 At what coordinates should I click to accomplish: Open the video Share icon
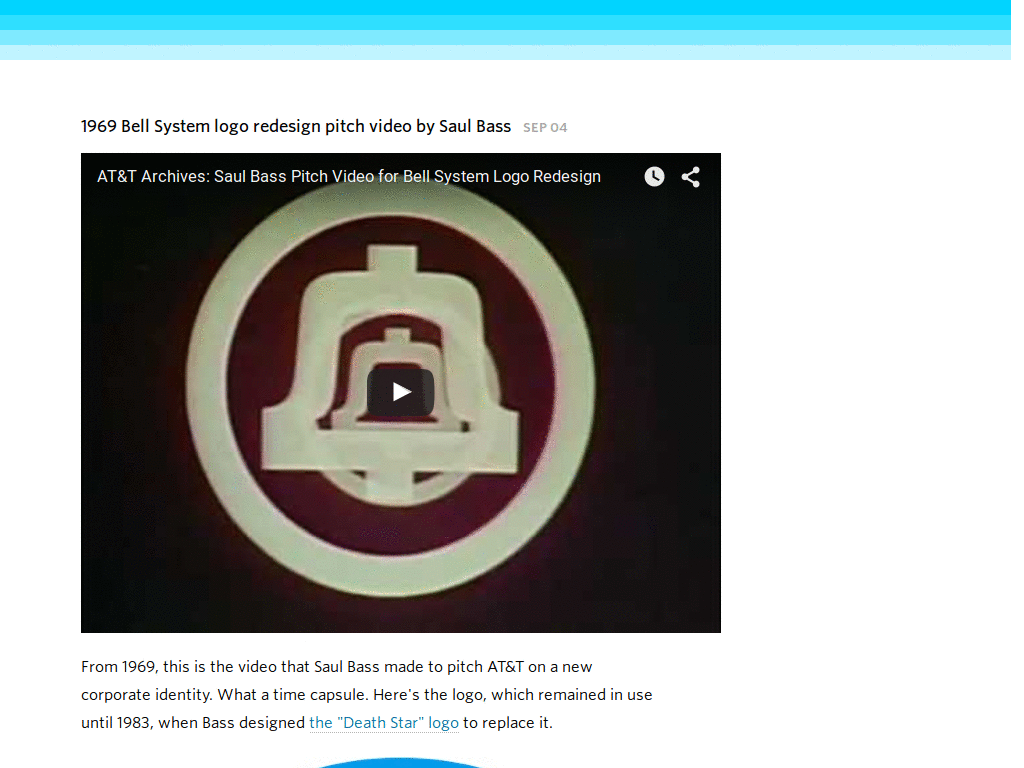691,177
